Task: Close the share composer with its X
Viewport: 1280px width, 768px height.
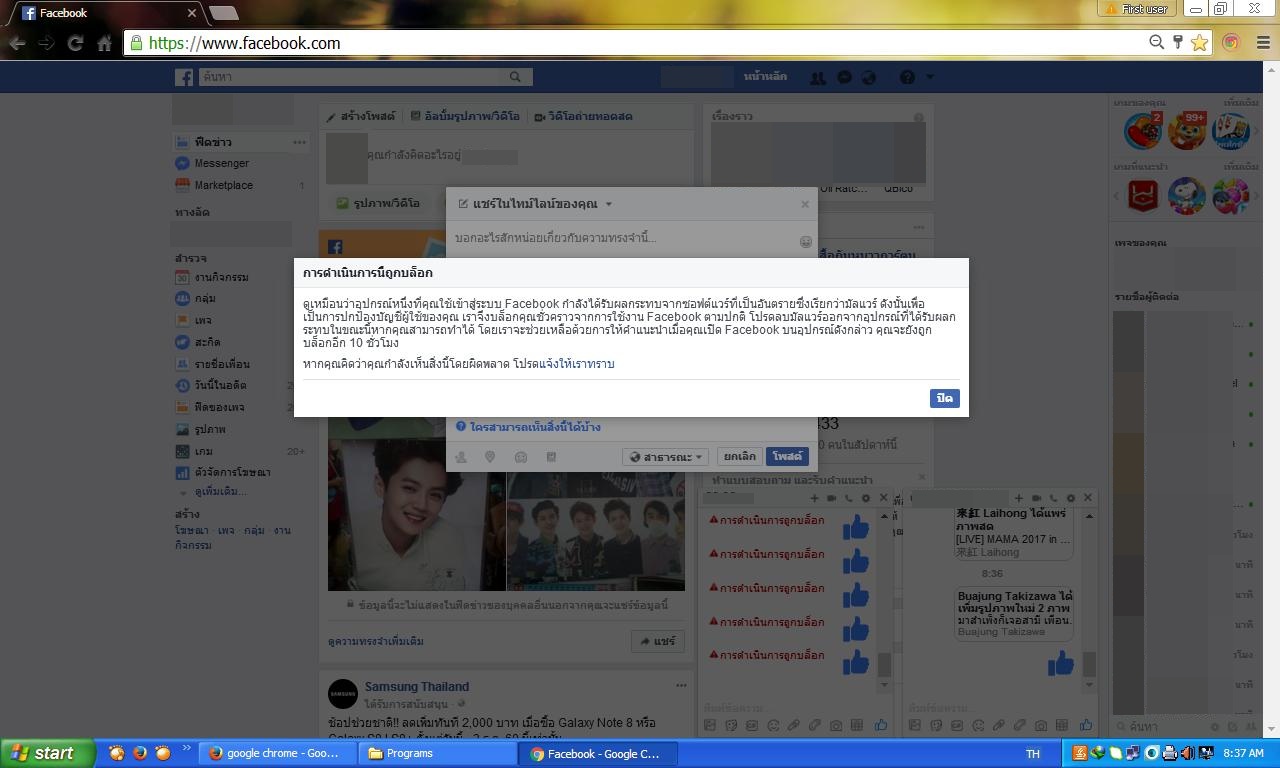Action: point(805,203)
